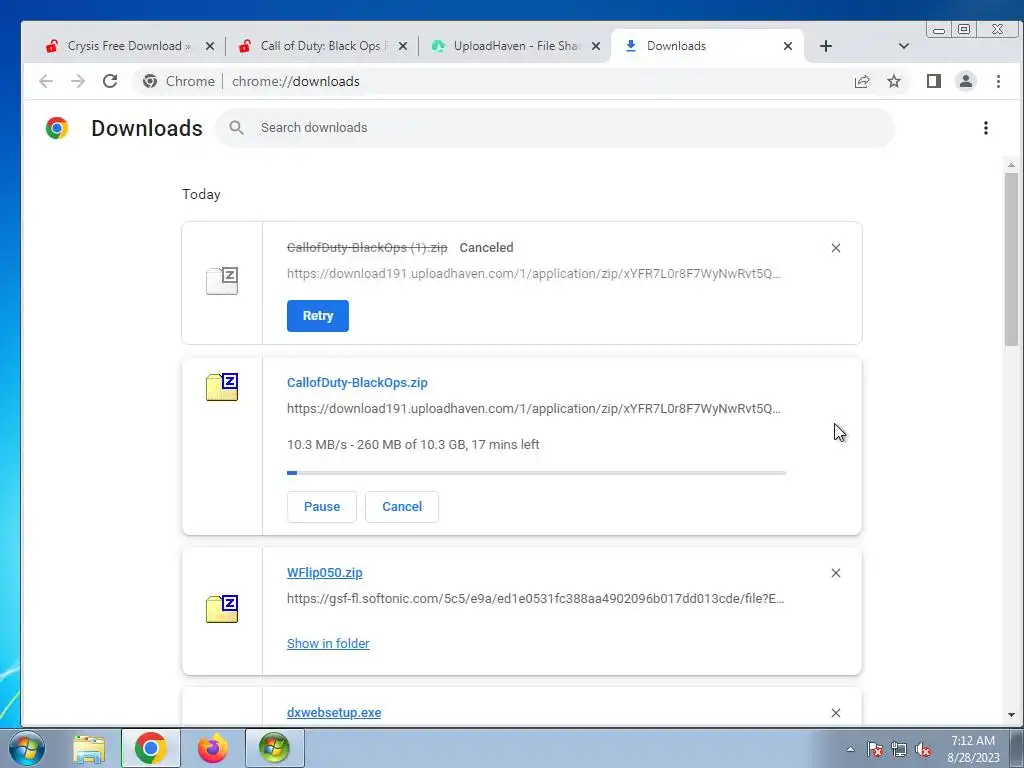Click the search magnifier icon in Downloads
Screen dimensions: 1024x768
(236, 128)
